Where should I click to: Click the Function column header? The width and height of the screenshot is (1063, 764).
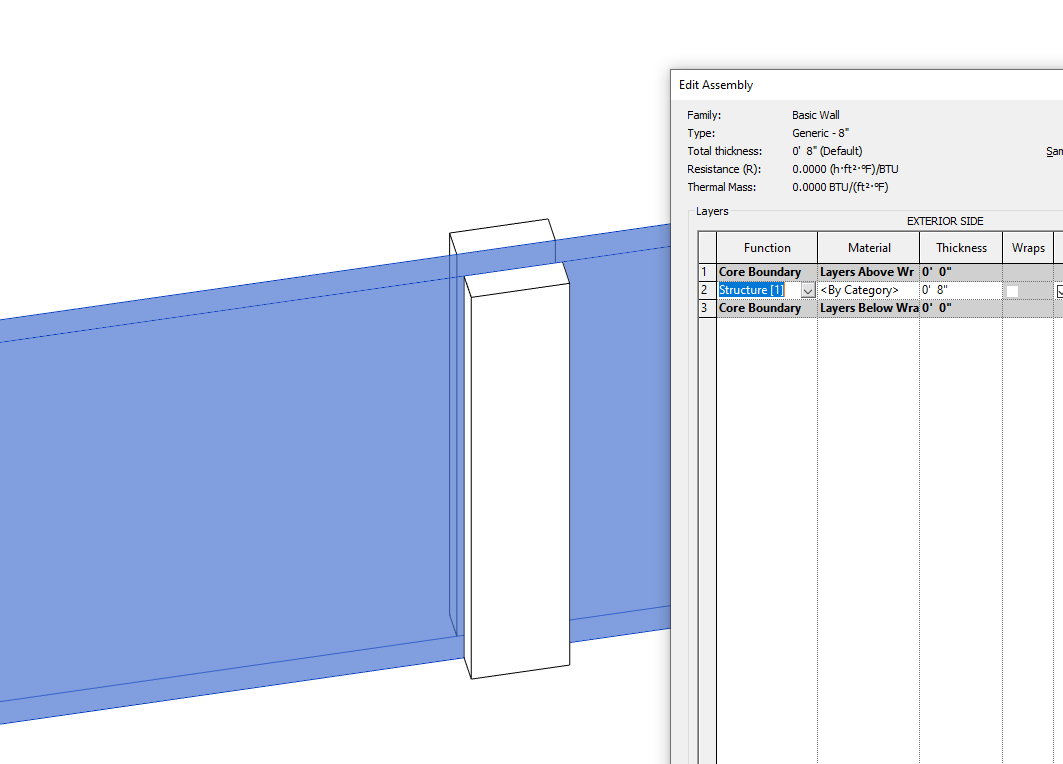[767, 247]
